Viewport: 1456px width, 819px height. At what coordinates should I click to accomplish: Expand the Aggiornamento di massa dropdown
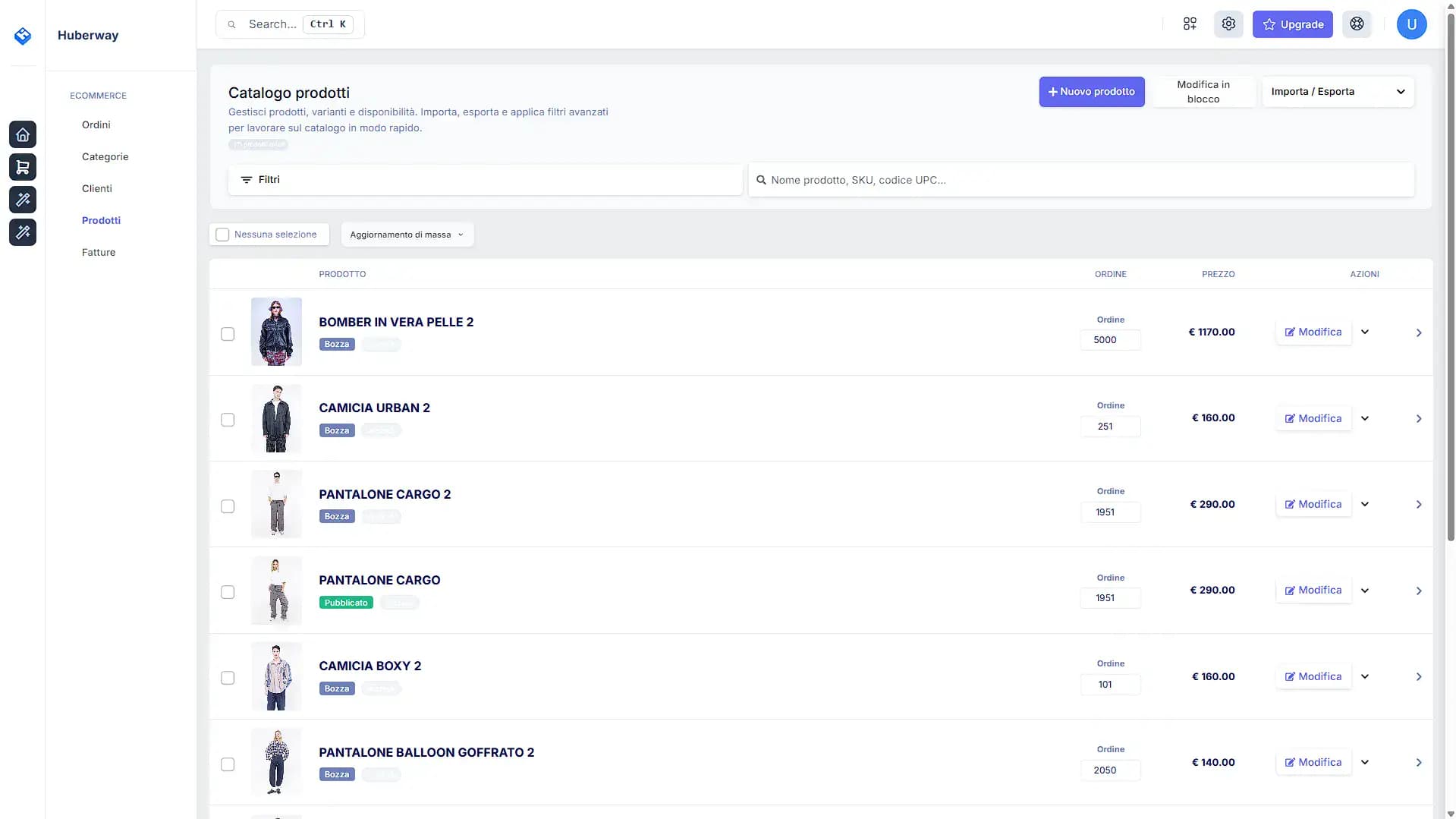click(407, 235)
